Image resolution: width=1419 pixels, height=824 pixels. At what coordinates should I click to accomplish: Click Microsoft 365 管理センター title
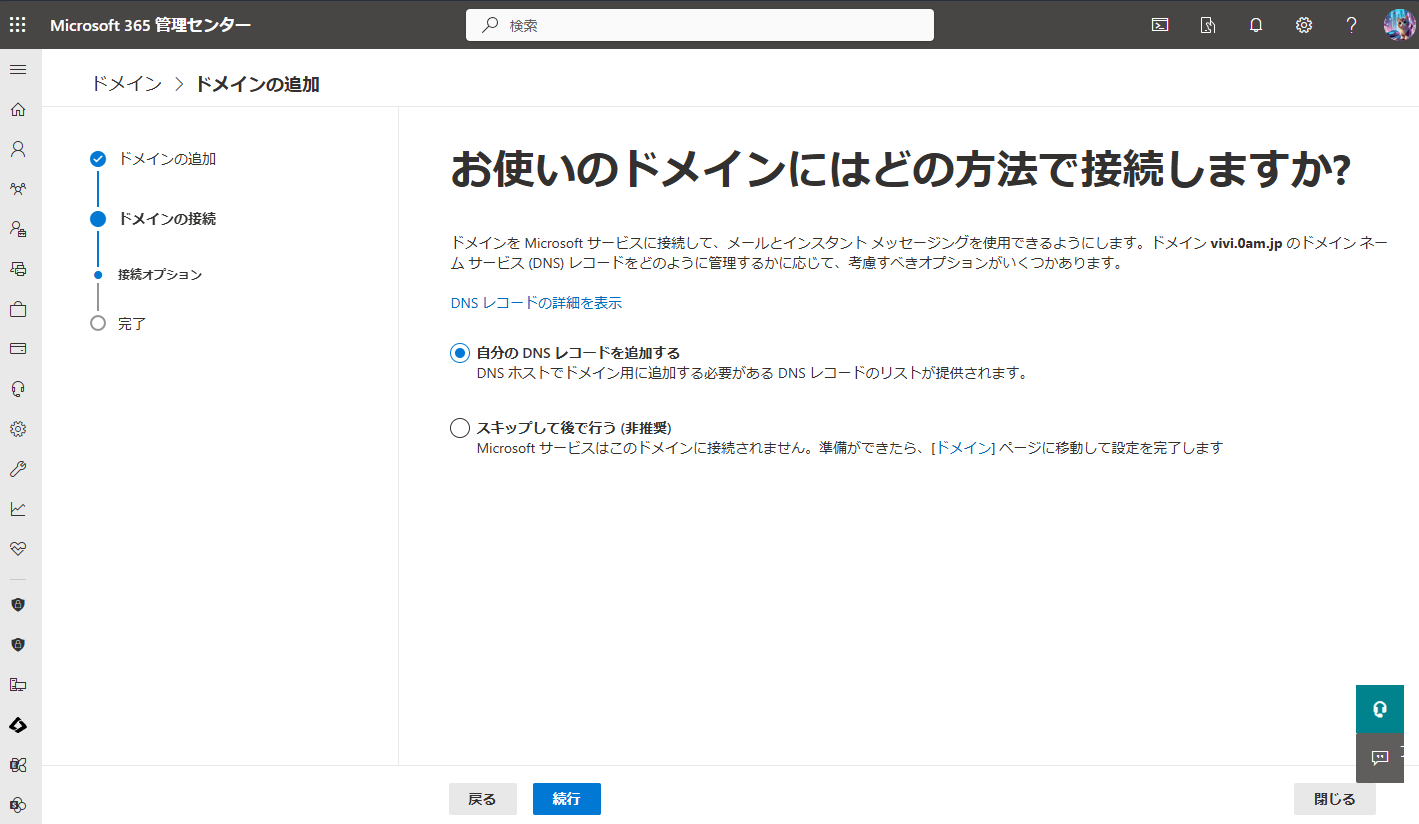point(151,25)
